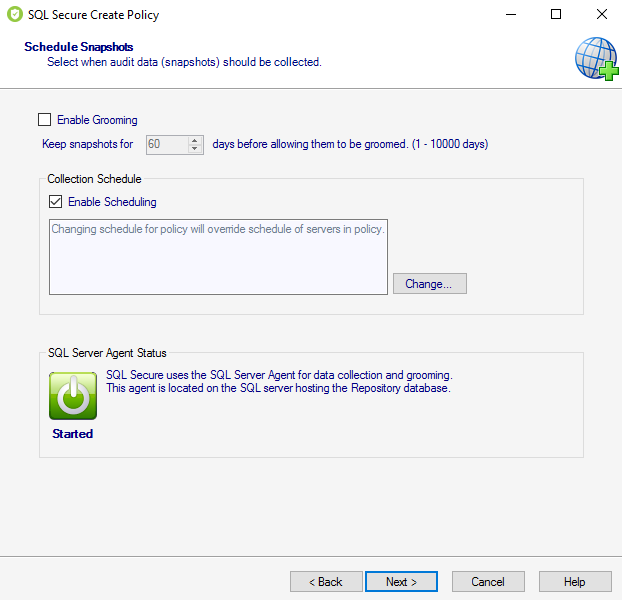This screenshot has height=600, width=622.
Task: Proceed with the Next > button
Action: [401, 582]
